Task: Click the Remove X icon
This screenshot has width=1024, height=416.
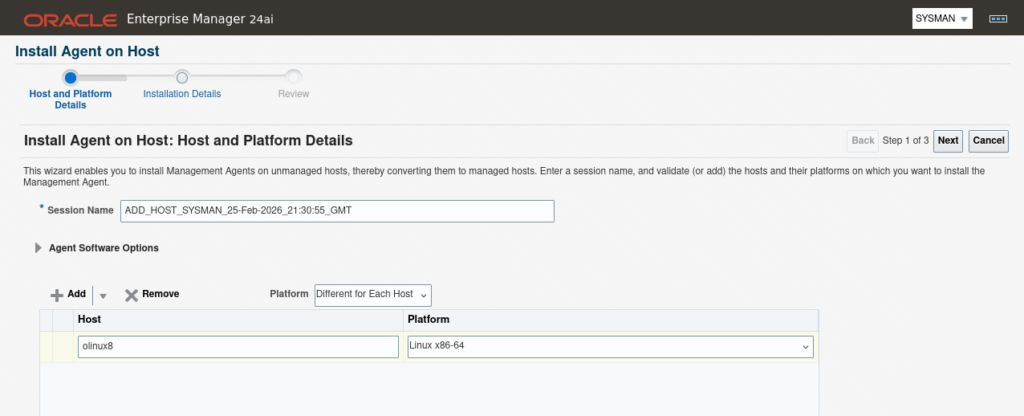Action: coord(131,295)
